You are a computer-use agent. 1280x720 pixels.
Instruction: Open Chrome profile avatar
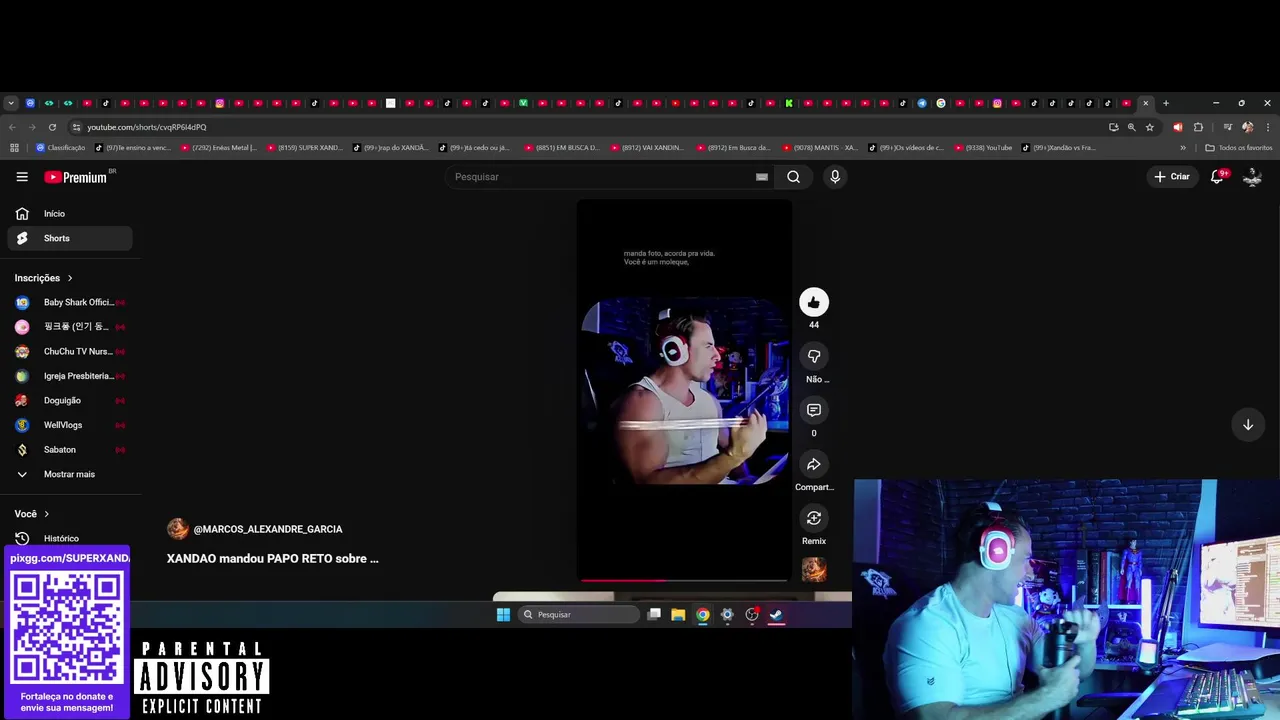[x=1247, y=127]
